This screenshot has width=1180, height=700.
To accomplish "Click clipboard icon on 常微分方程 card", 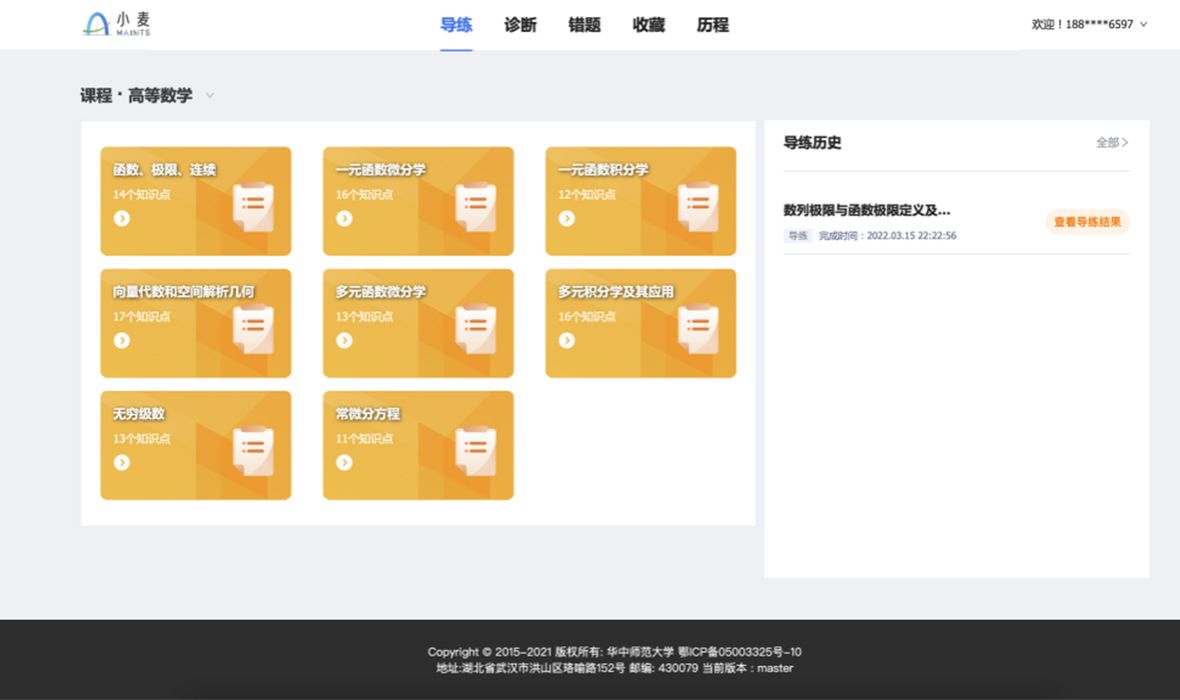I will (x=475, y=451).
